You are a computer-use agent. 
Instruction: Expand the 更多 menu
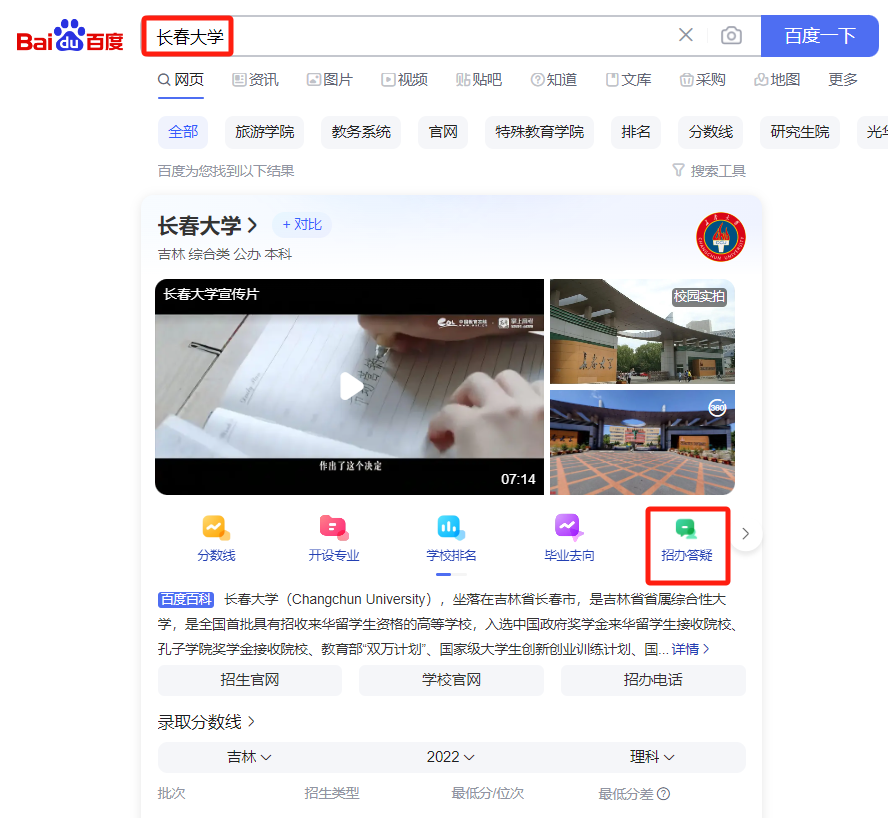843,80
